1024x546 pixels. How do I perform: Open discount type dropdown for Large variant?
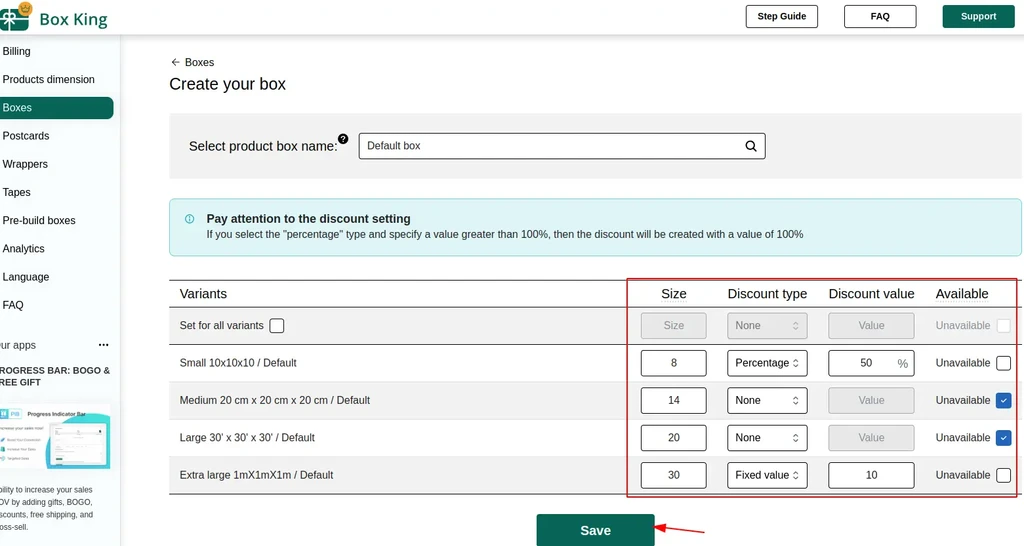click(767, 438)
